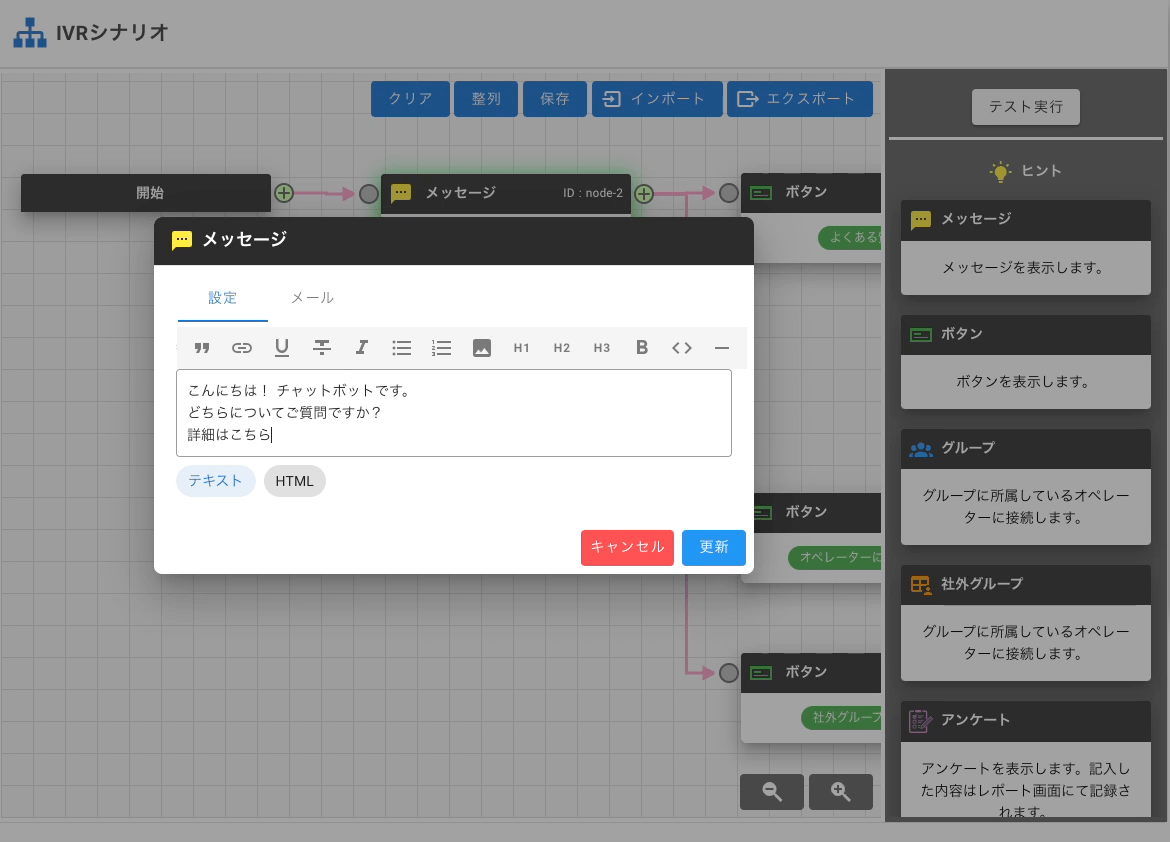Choose the HTML format chip
Image resolution: width=1170 pixels, height=842 pixels.
pyautogui.click(x=295, y=481)
